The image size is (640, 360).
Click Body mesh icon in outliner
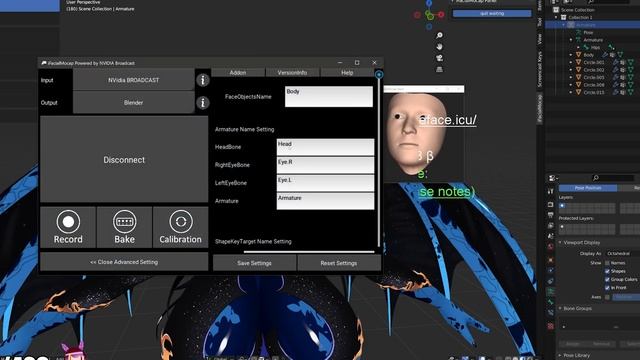coord(578,55)
